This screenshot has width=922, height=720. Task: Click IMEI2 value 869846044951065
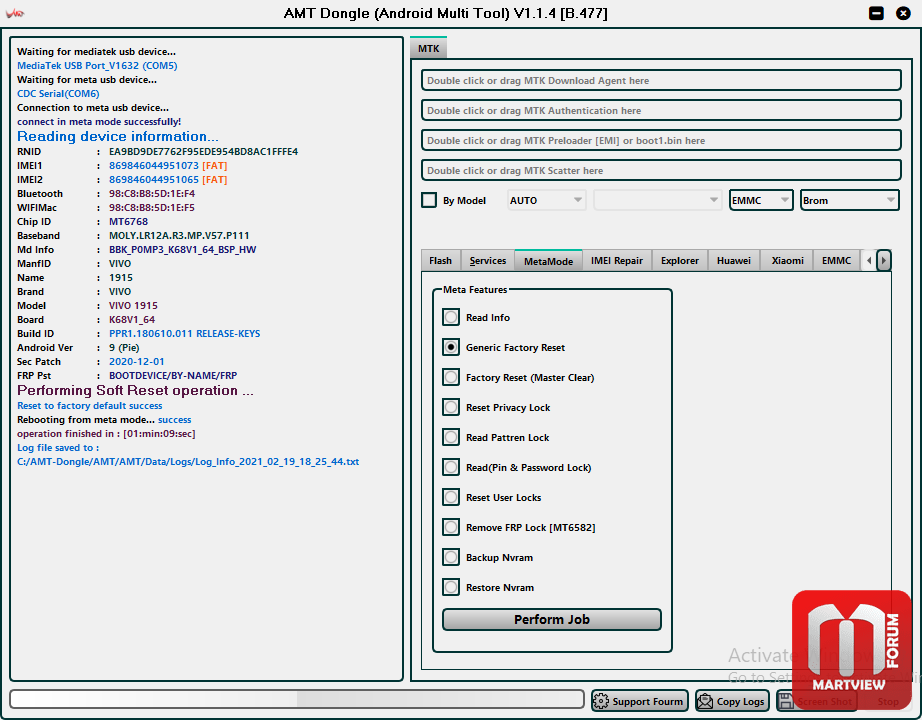(x=153, y=180)
